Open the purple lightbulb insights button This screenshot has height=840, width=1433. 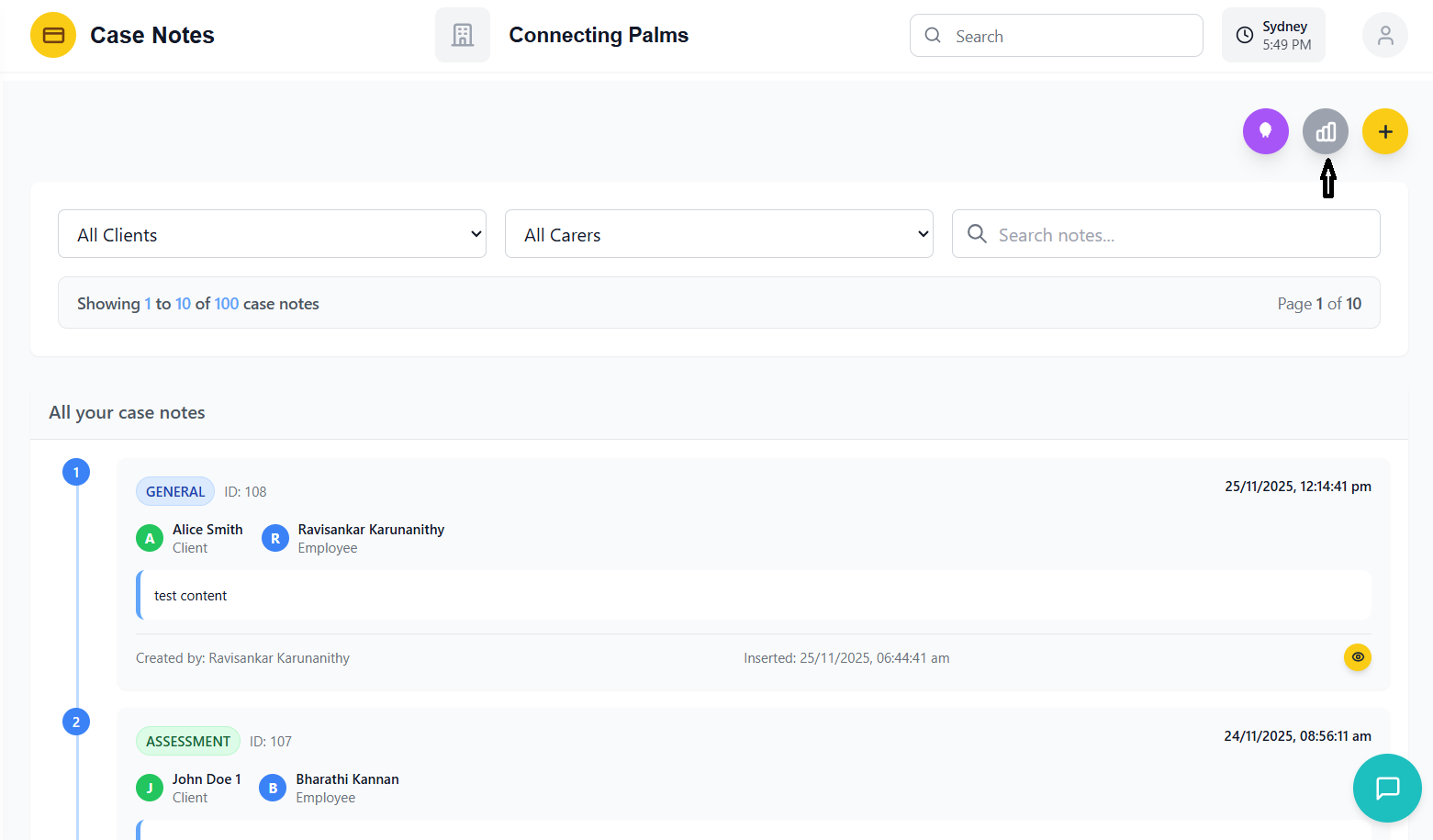(1265, 131)
